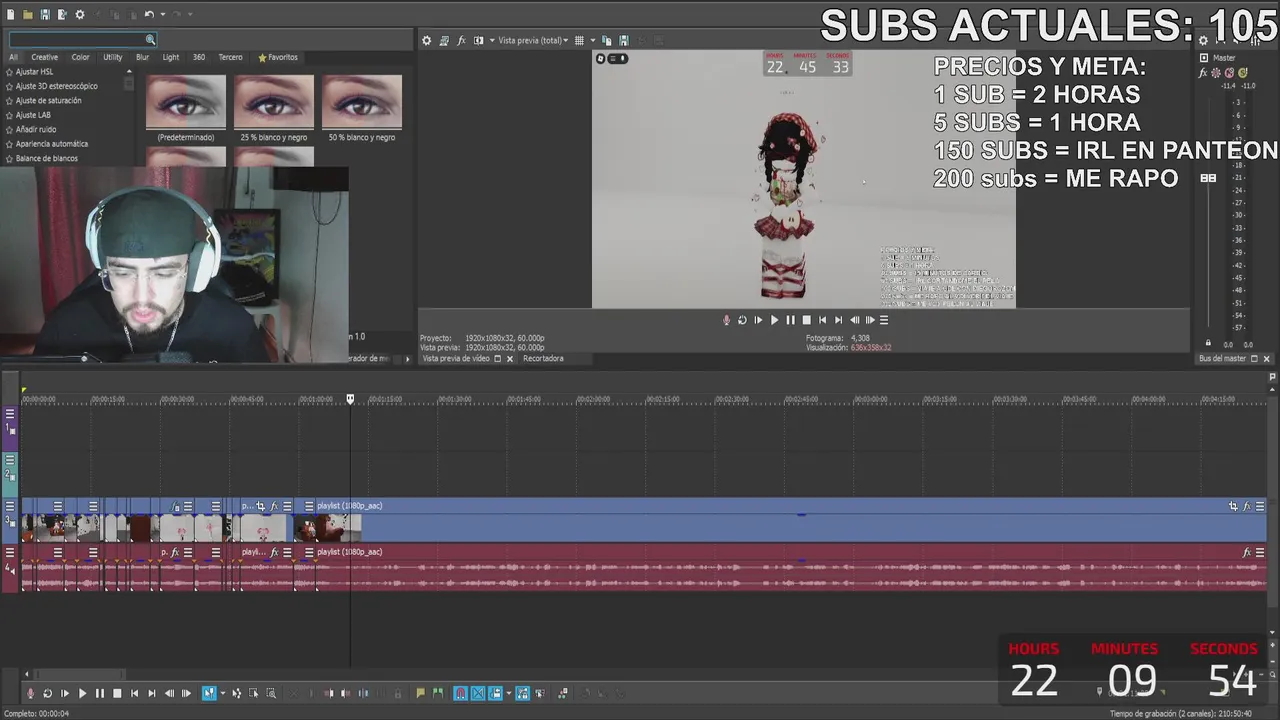Open video output FX icon in the preview toolbar
This screenshot has width=1280, height=720.
(461, 40)
